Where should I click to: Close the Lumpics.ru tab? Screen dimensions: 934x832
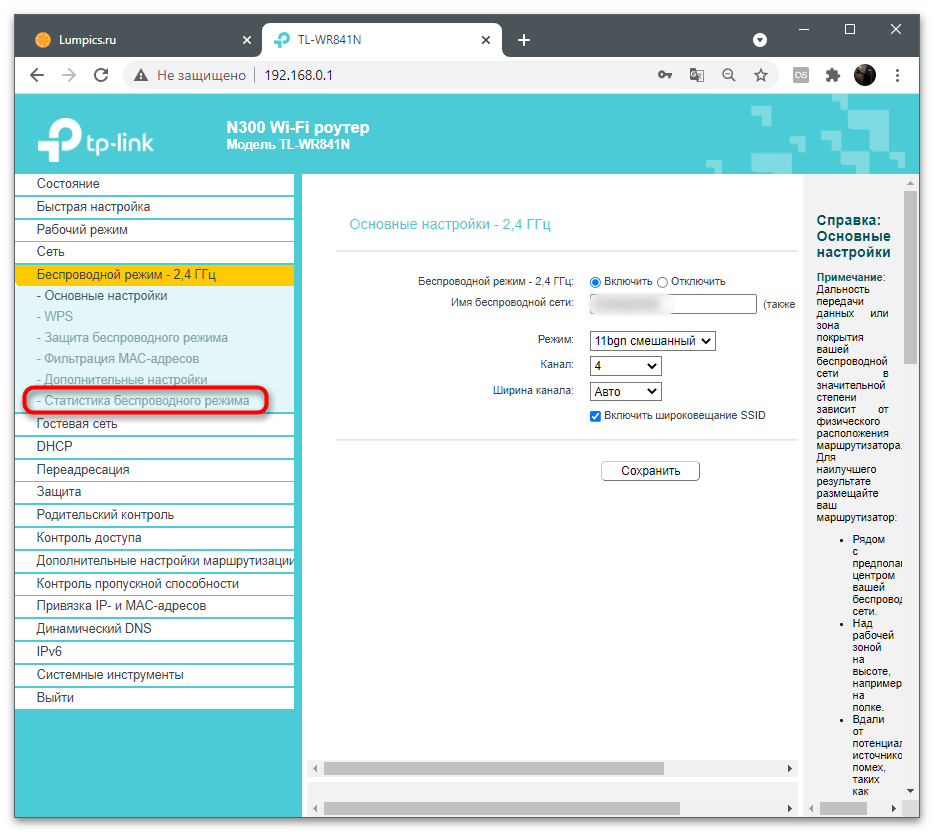[247, 40]
